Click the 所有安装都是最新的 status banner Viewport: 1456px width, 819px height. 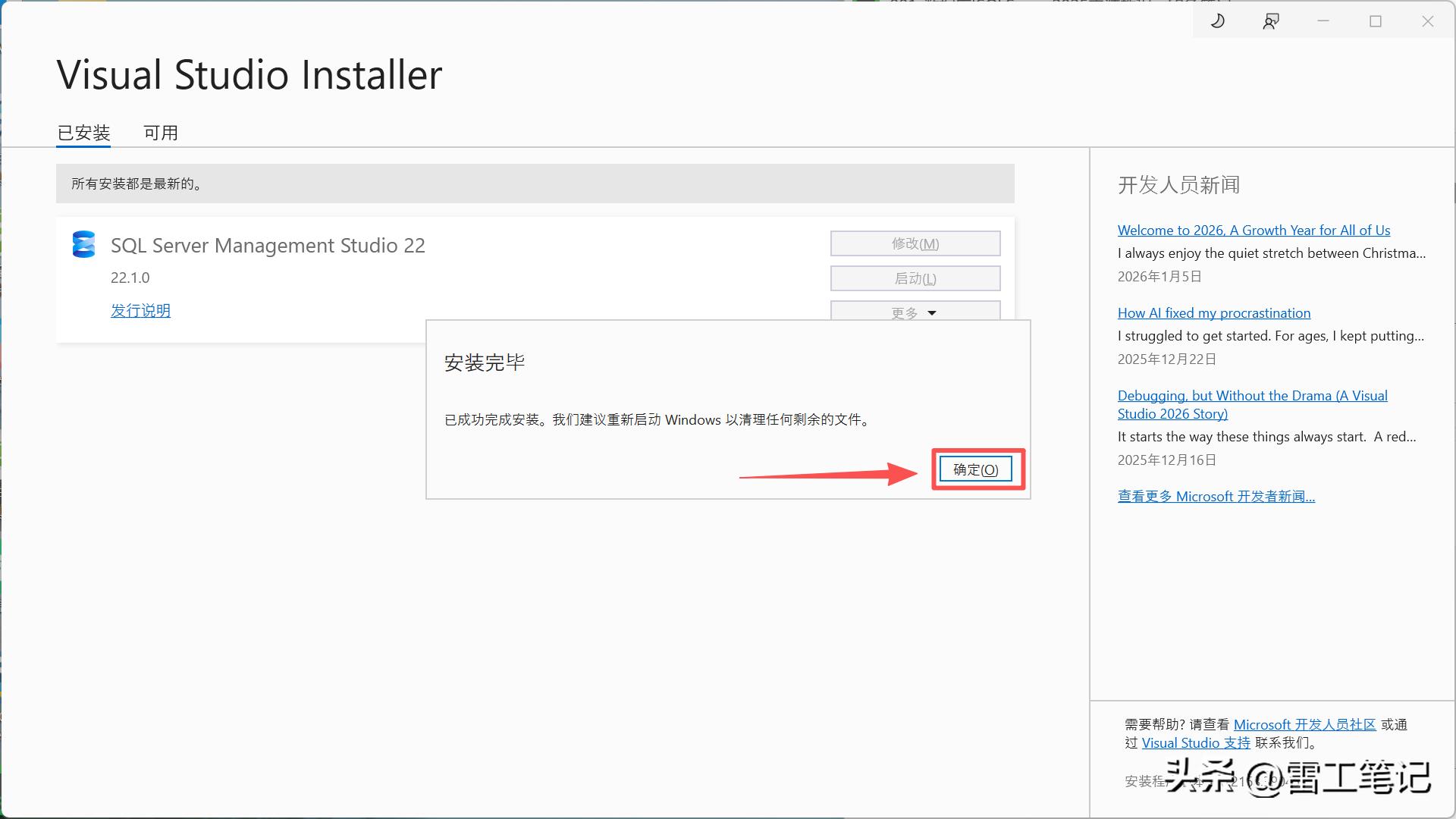(535, 184)
